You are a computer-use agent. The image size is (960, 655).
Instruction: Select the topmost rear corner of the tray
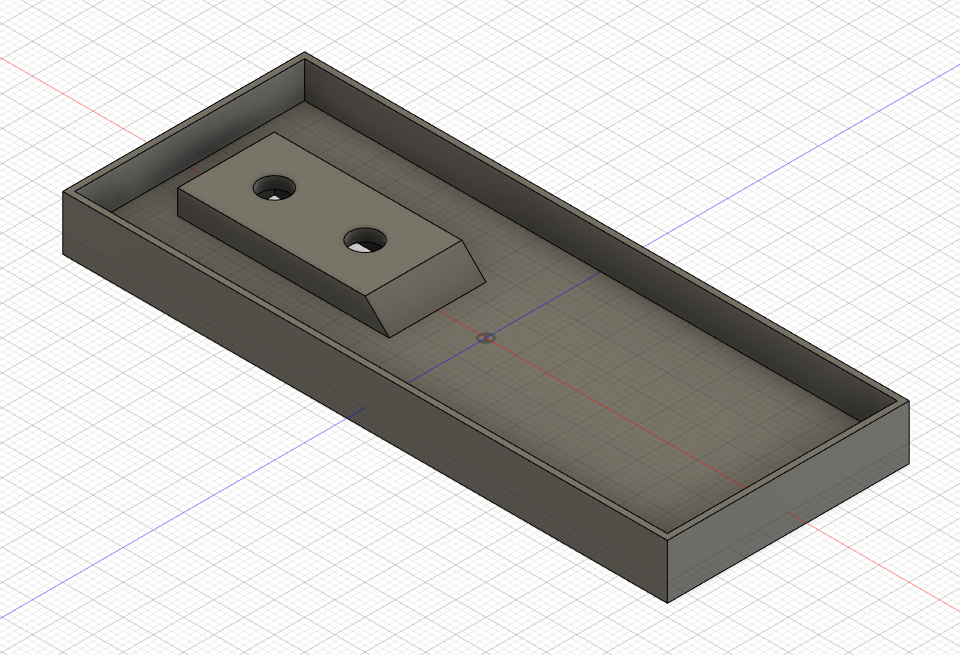(304, 54)
